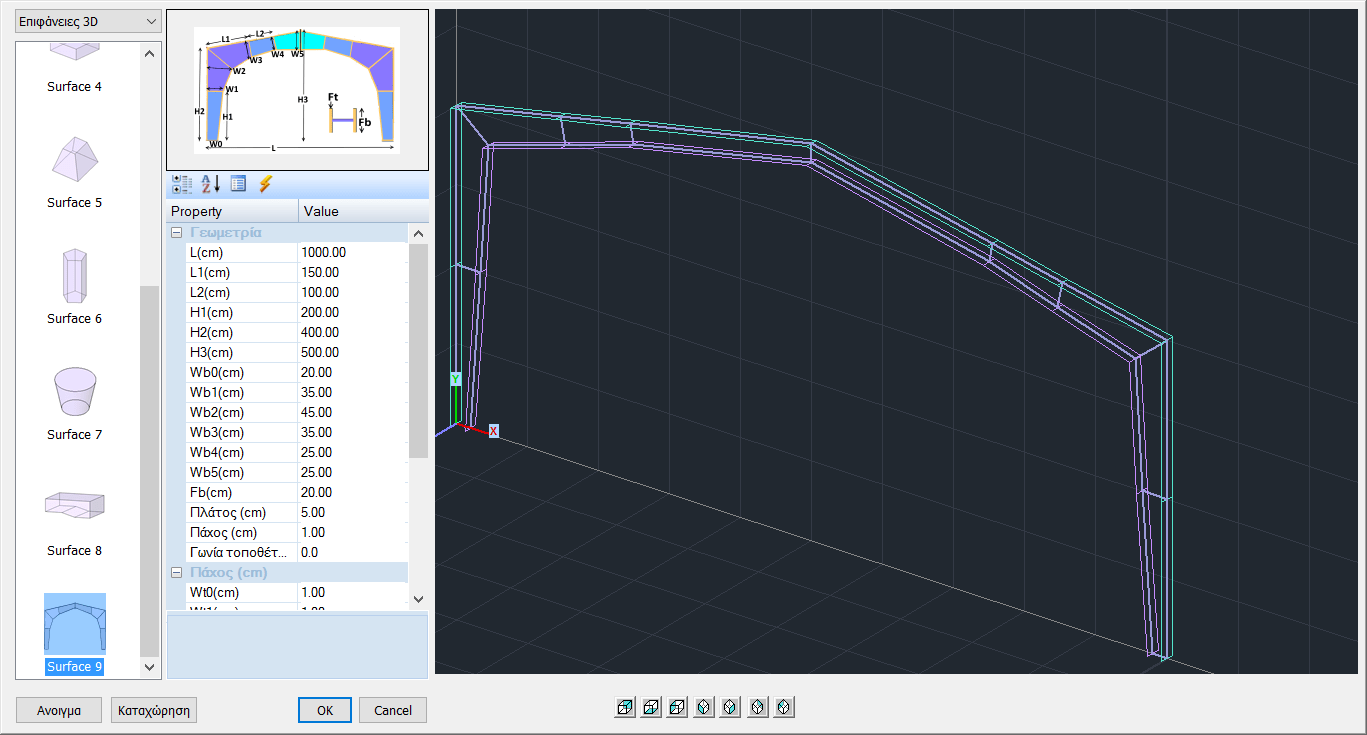Click property grid scrollbar down arrow
1367x735 pixels.
419,598
